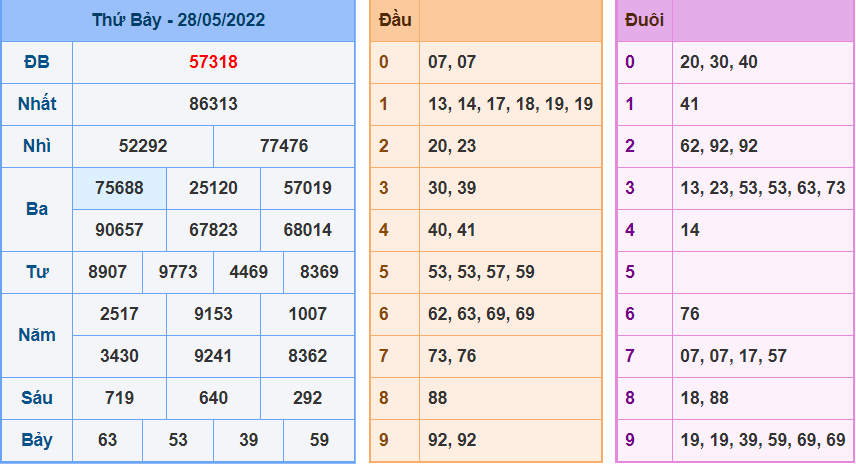Viewport: 856px width, 464px height.
Task: Select seventh prize number 63
Action: click(108, 440)
